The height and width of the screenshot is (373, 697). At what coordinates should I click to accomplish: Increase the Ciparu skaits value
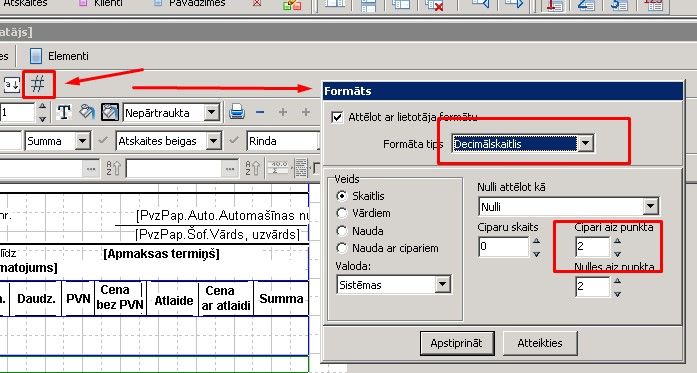[537, 241]
